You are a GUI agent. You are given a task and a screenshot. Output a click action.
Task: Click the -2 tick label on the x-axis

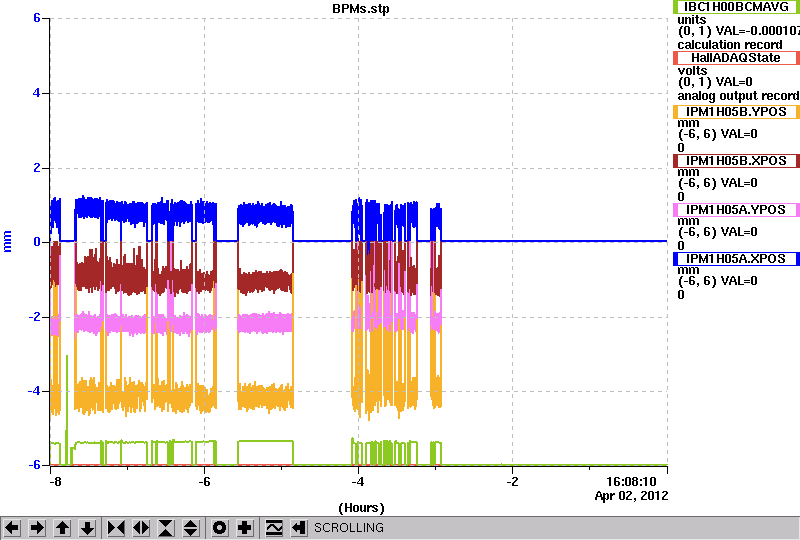(512, 482)
